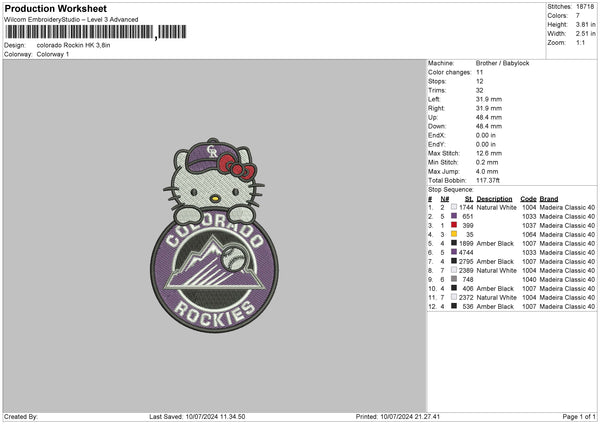Screen dimensions: 600x424
Task: Click the Page 1 of 1 footer text
Action: pos(579,417)
